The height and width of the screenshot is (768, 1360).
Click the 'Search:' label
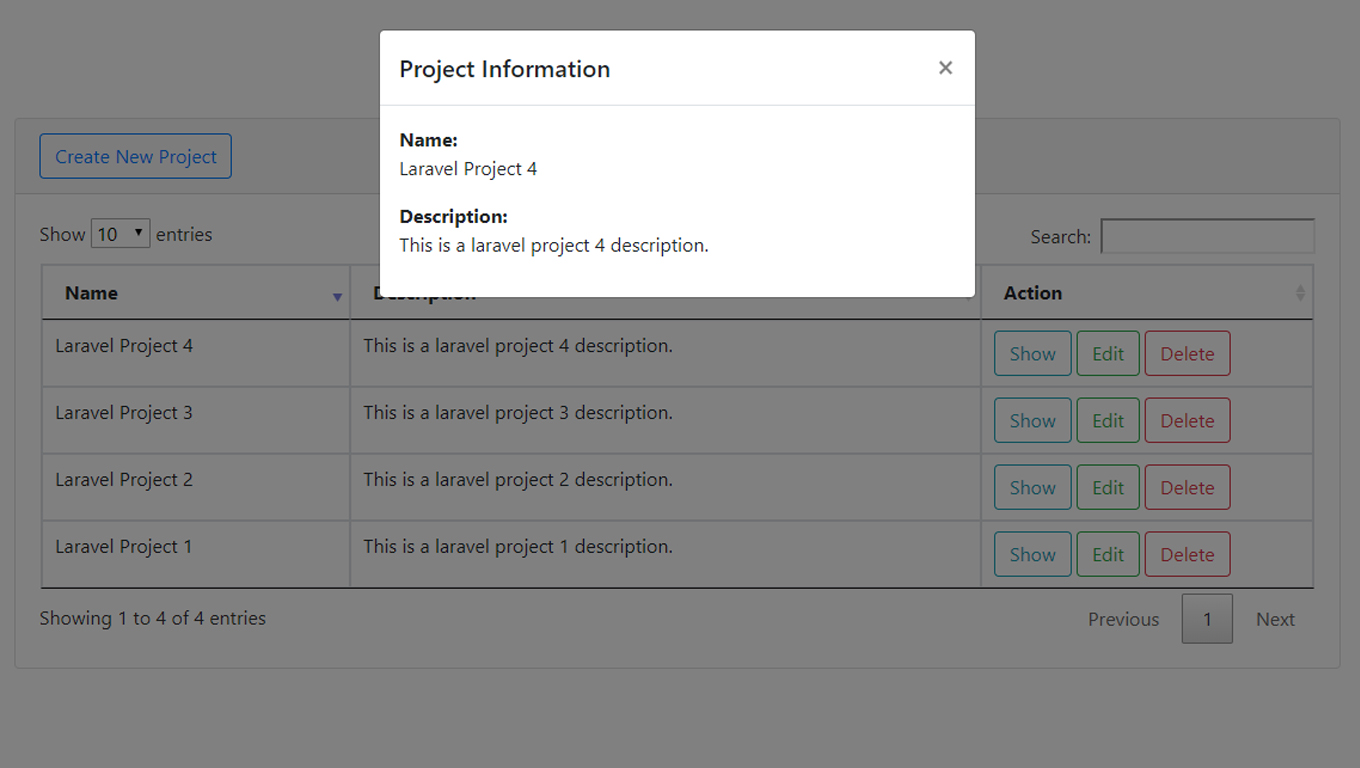coord(1061,237)
